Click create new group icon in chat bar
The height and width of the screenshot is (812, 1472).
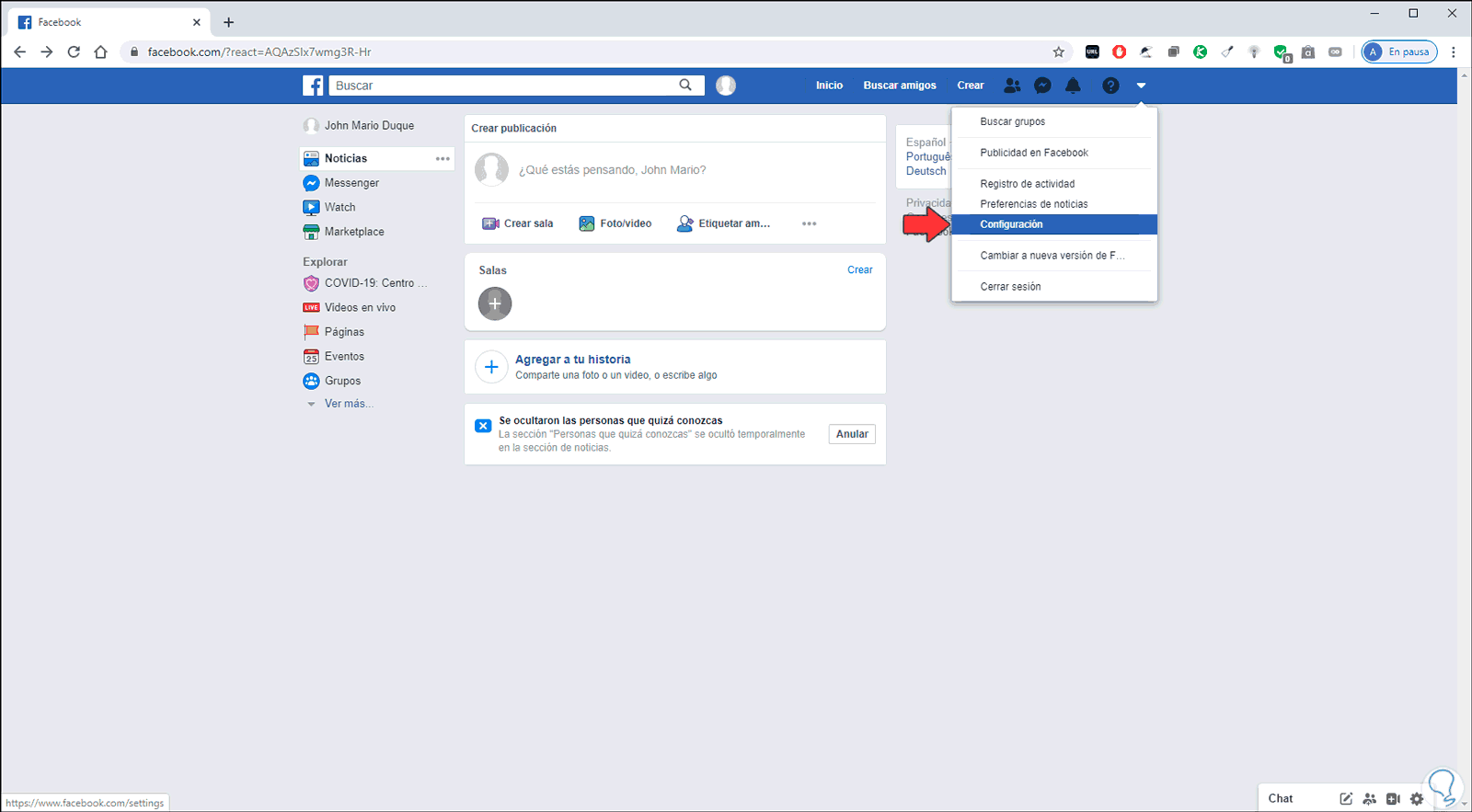[x=1370, y=798]
